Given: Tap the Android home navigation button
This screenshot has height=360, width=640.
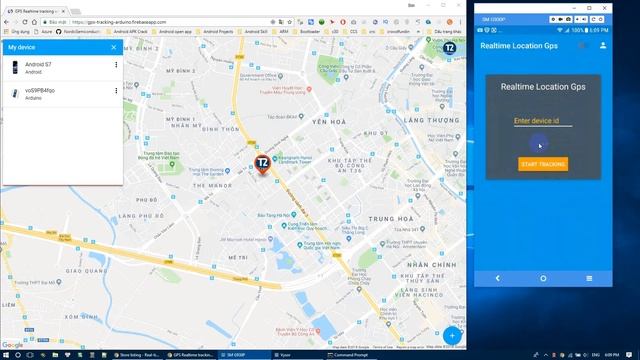Looking at the screenshot, I should [x=543, y=278].
